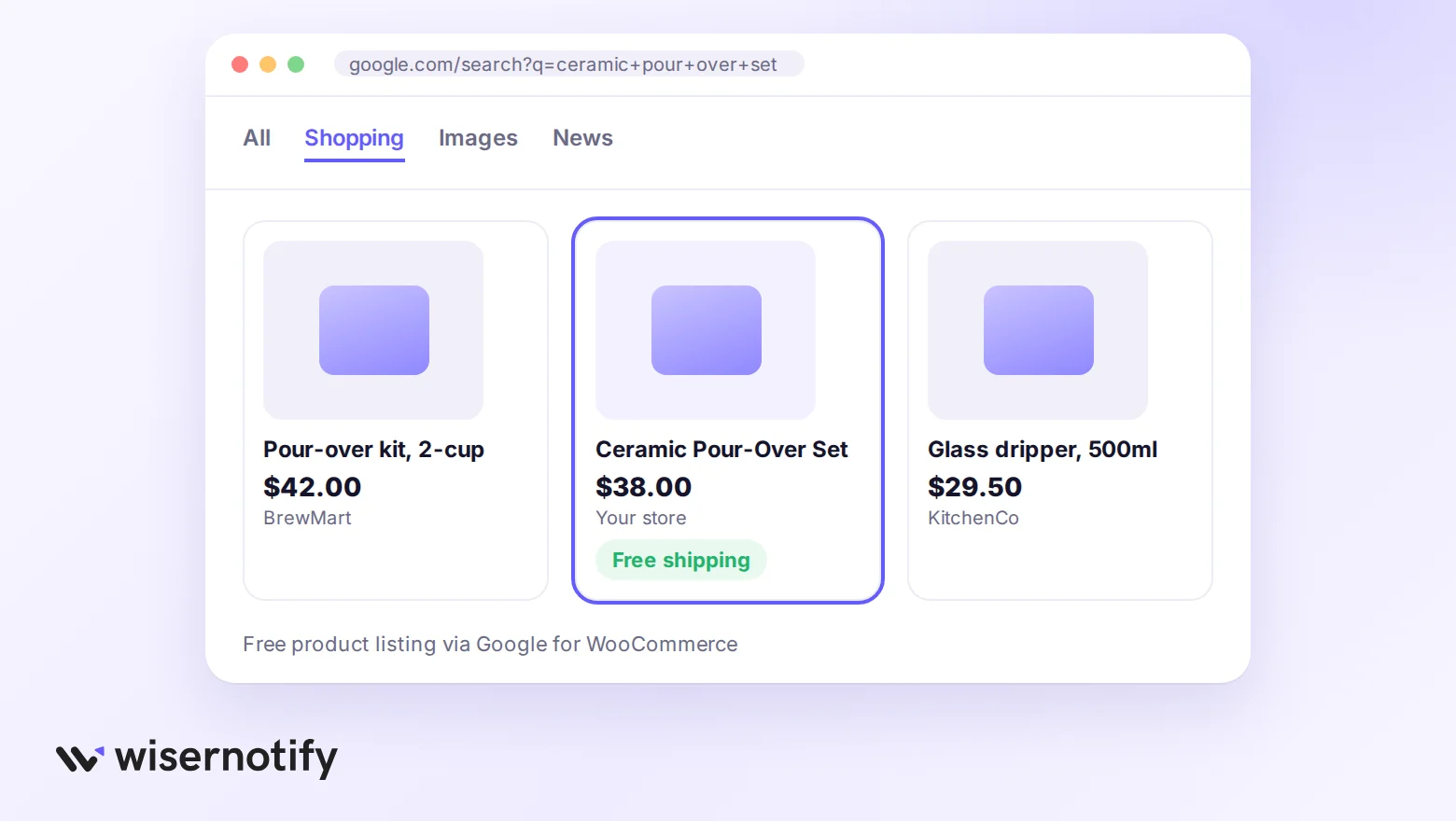Select the Shopping tab

(354, 138)
